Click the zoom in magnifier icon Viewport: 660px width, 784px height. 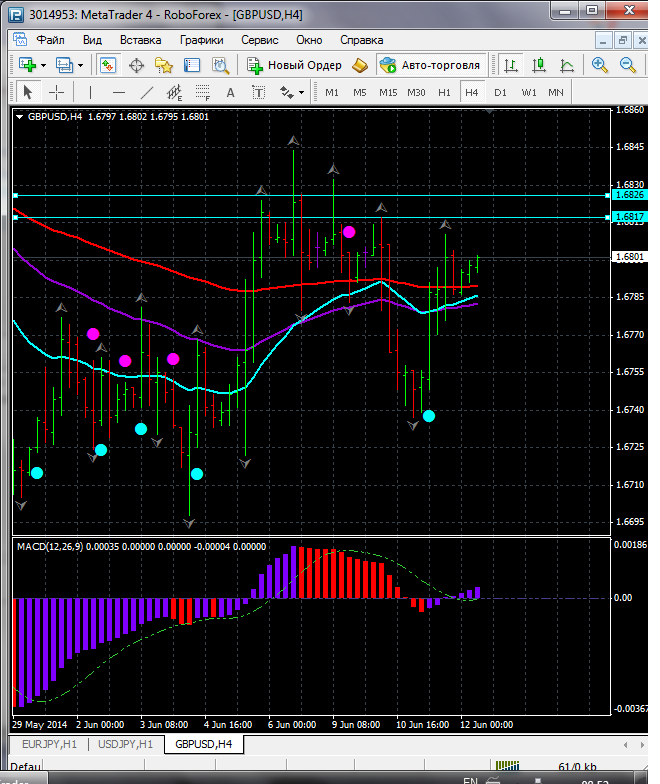point(599,65)
